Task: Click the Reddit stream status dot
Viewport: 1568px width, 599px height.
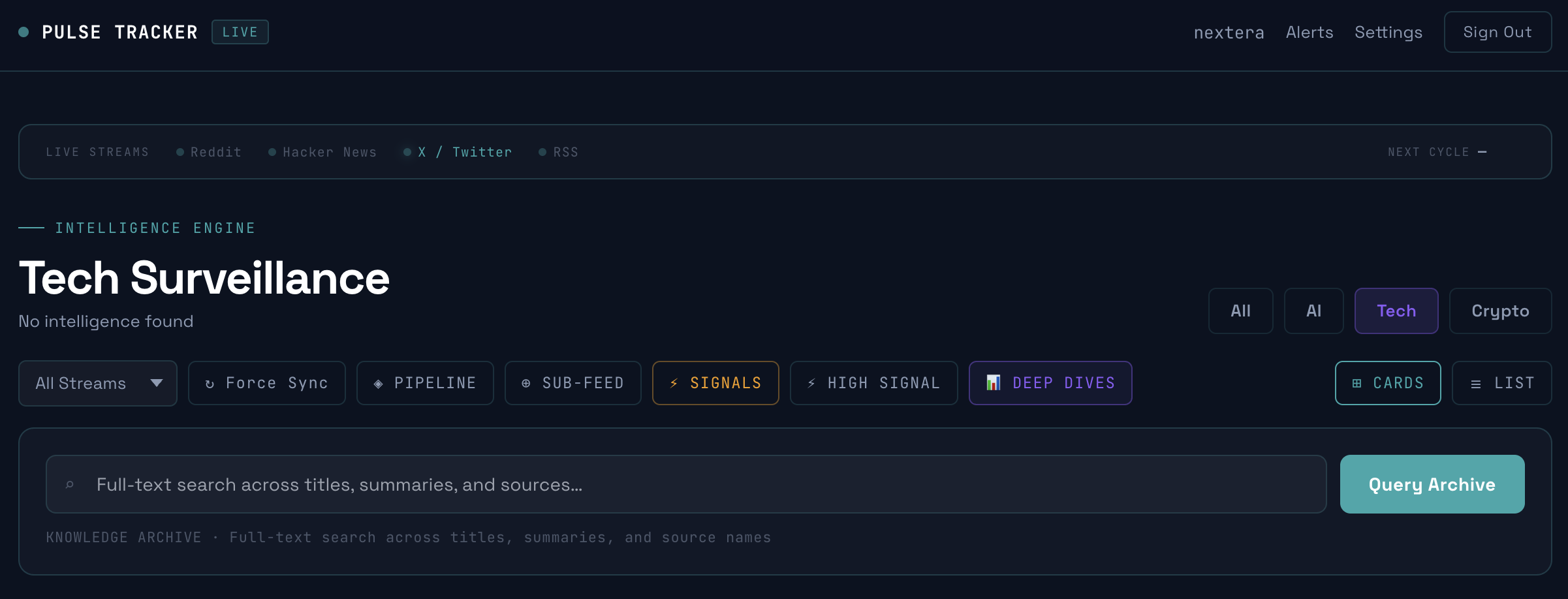Action: click(x=180, y=152)
